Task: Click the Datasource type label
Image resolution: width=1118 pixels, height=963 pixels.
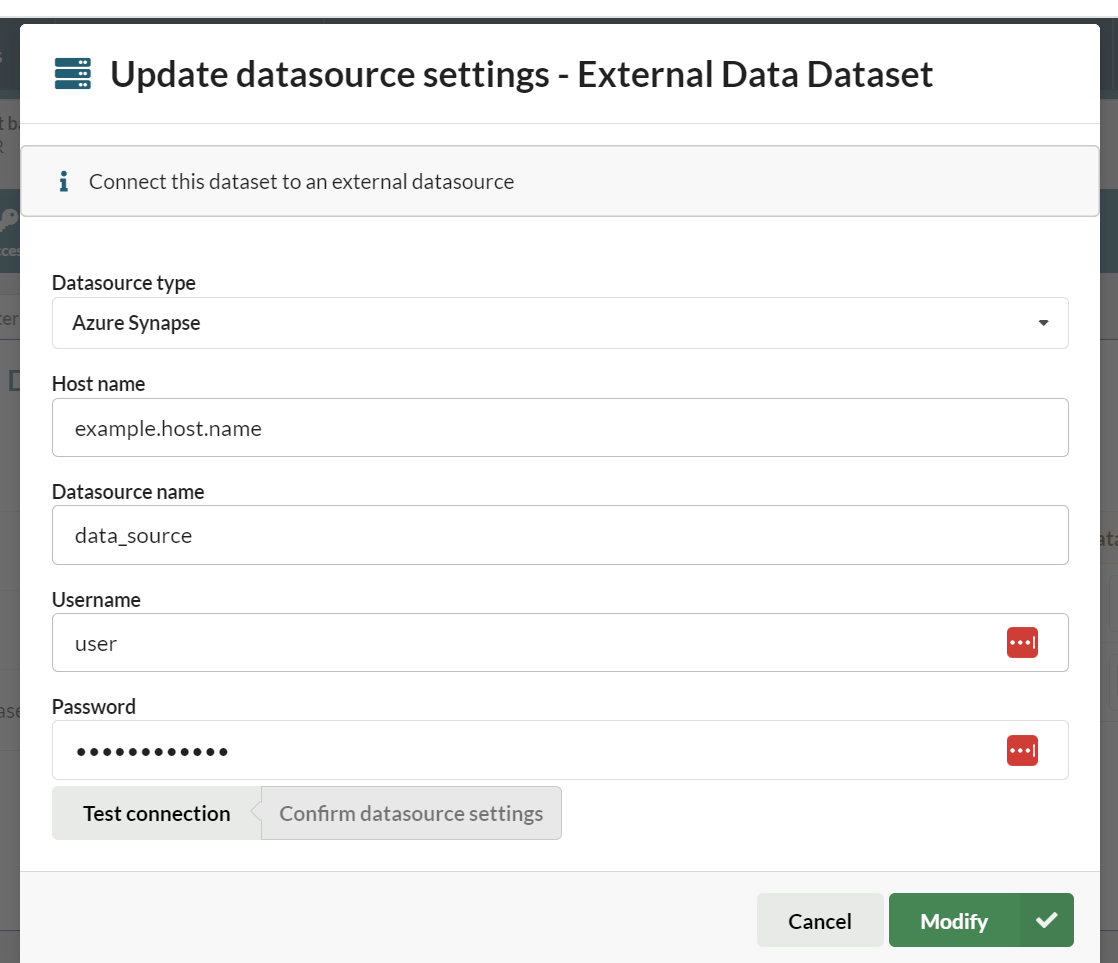Action: coord(124,283)
